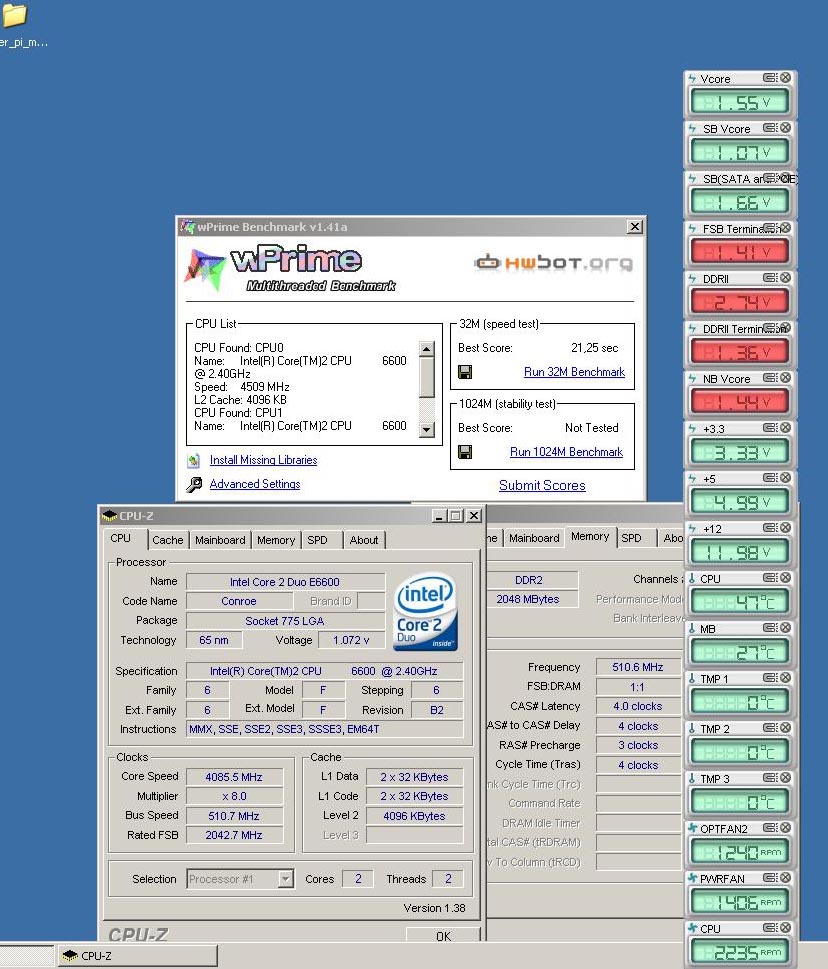
Task: Click CPU List scrollbar up arrow
Action: (426, 349)
